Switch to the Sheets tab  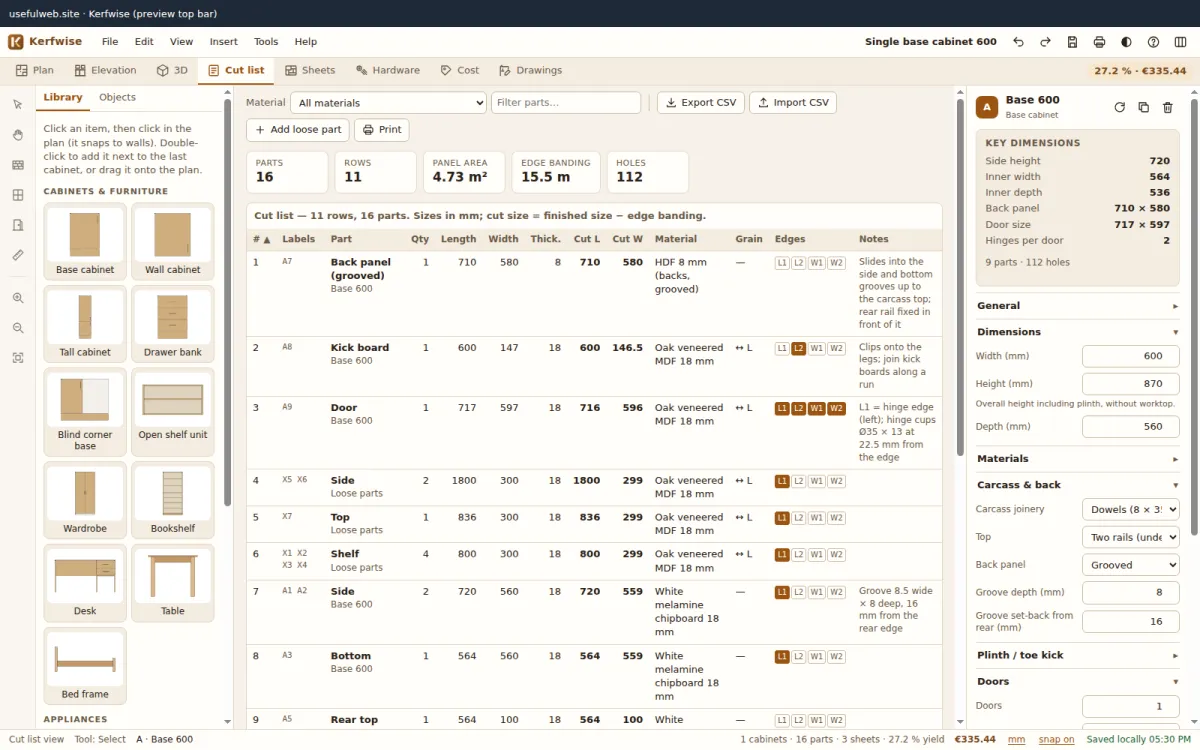tap(310, 71)
